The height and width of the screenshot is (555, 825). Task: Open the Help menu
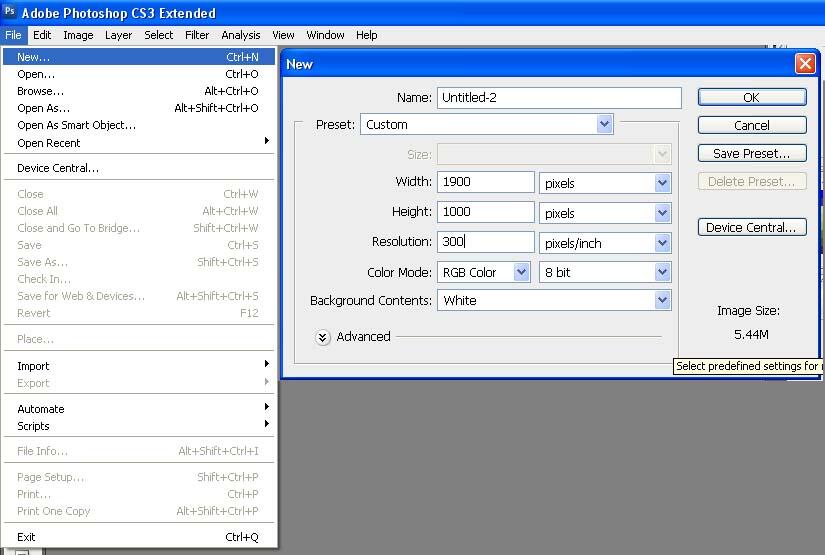(x=367, y=35)
